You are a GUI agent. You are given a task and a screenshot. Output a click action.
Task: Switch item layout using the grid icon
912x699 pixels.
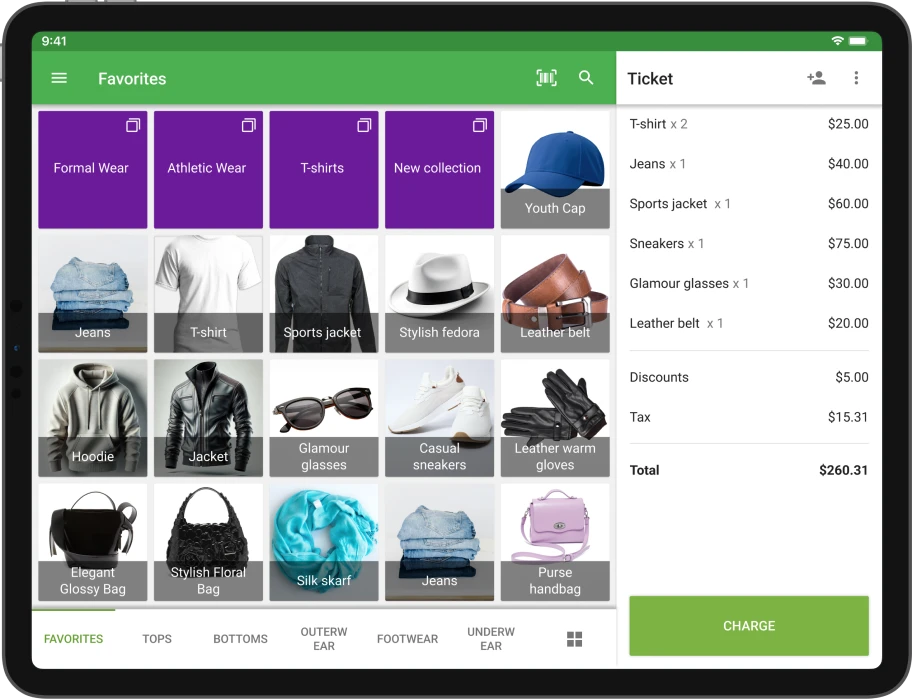coord(574,637)
